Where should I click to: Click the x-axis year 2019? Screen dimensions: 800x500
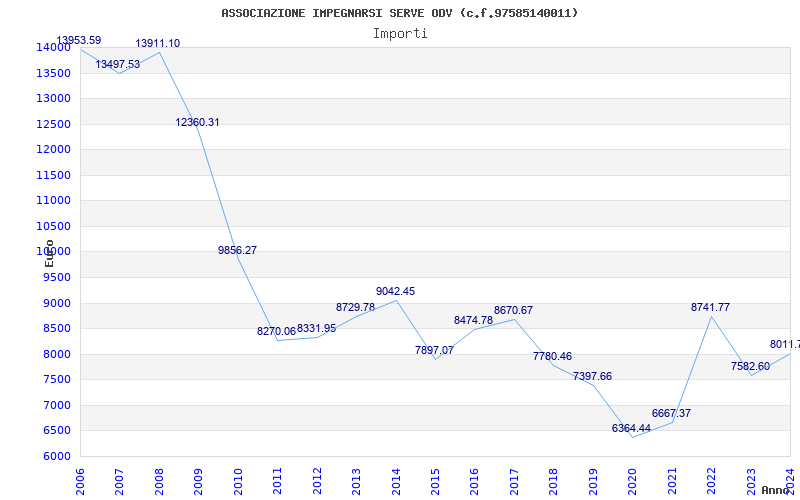593,482
